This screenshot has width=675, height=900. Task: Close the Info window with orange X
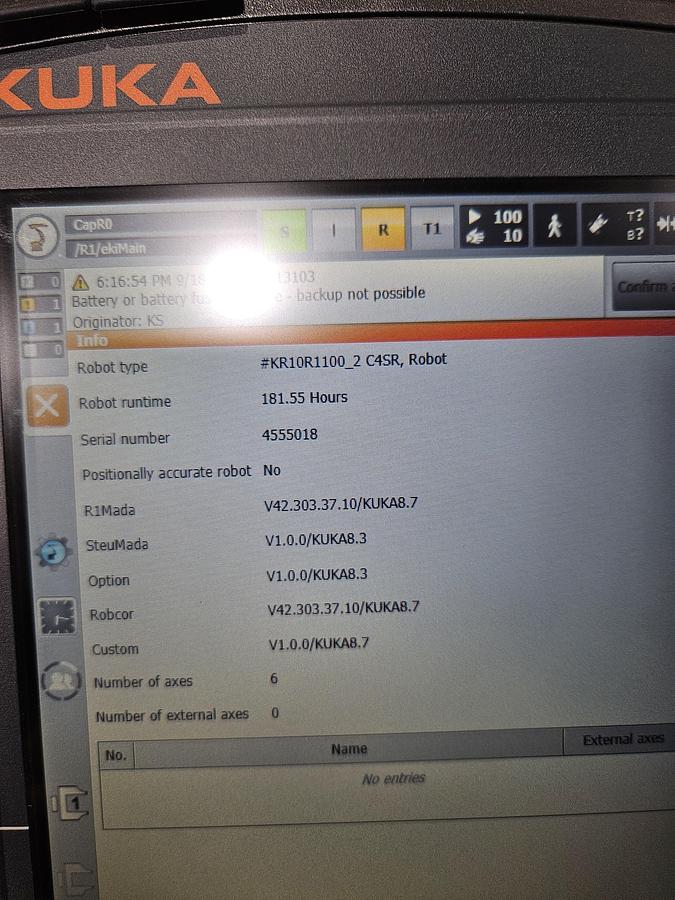point(47,406)
